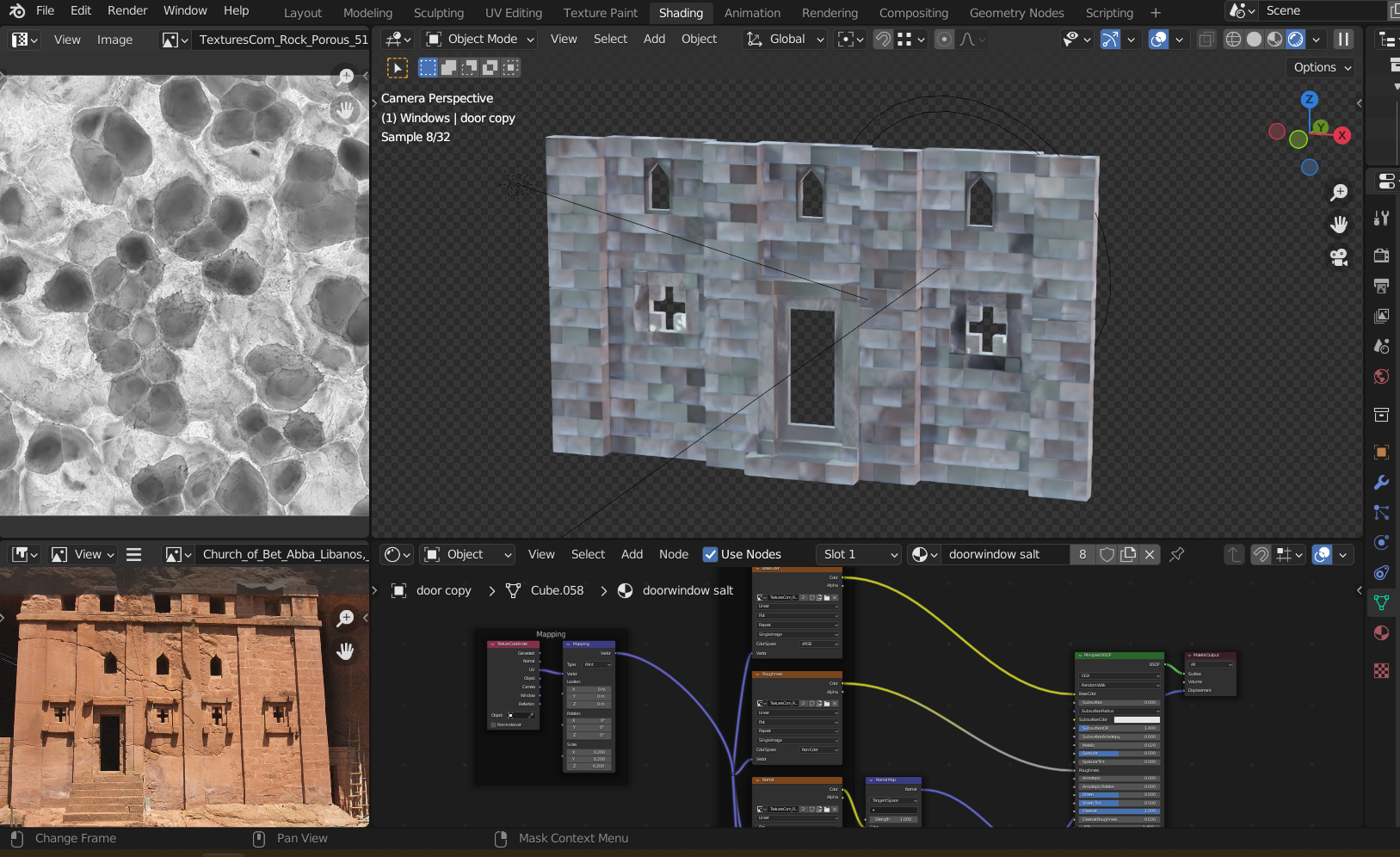Click the Unlink material X icon

coord(1150,555)
